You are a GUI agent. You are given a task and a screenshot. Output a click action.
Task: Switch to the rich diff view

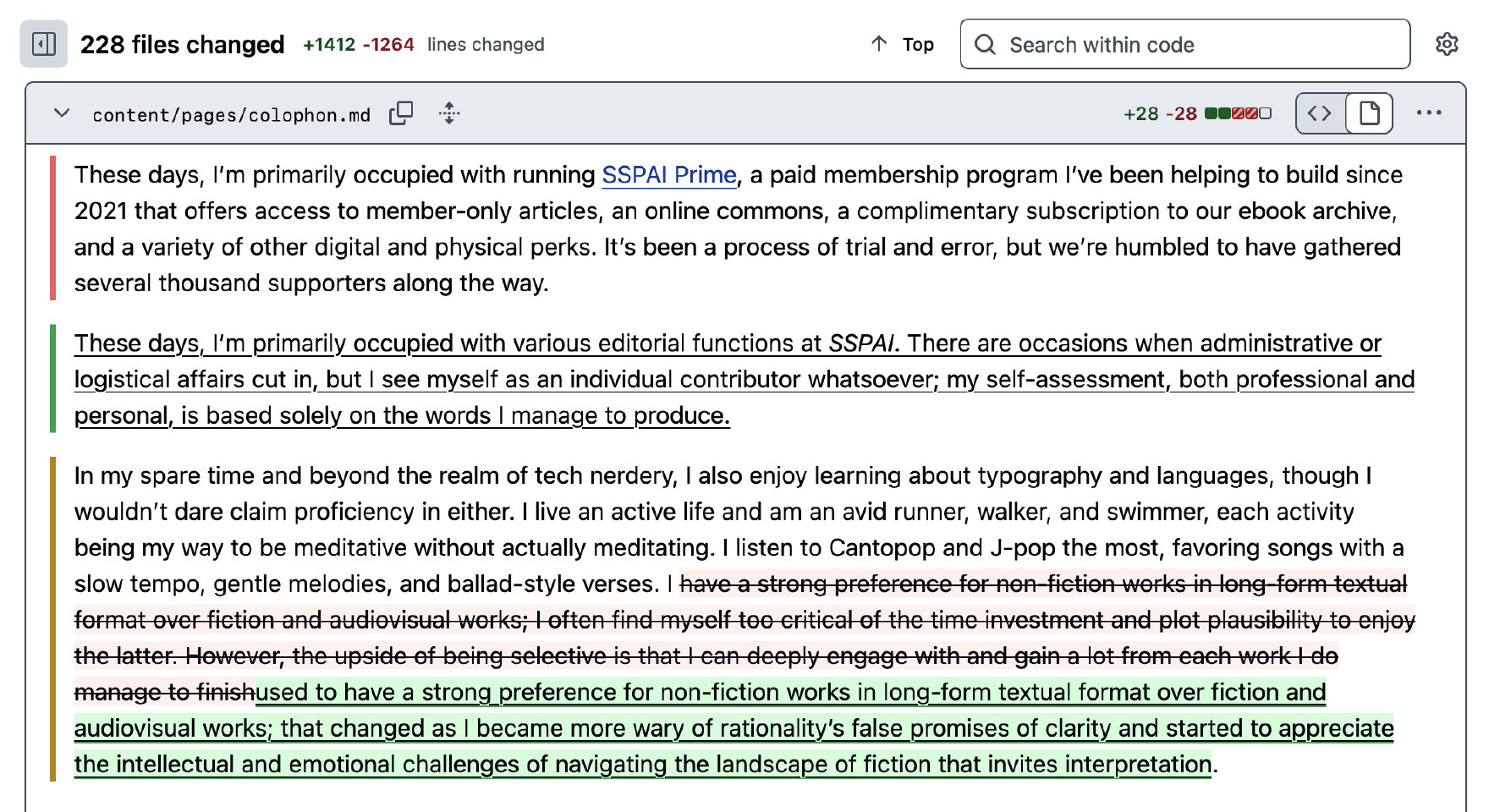click(1369, 113)
